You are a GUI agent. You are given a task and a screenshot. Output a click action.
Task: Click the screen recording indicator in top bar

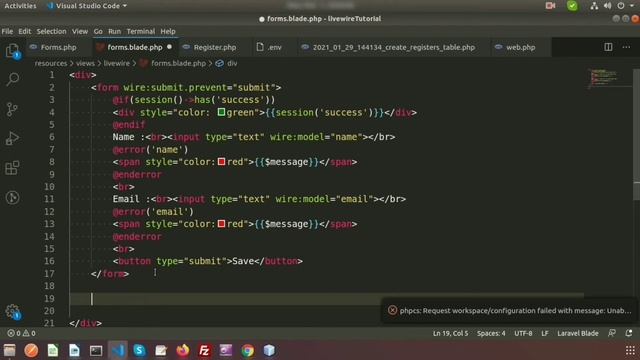[550, 6]
